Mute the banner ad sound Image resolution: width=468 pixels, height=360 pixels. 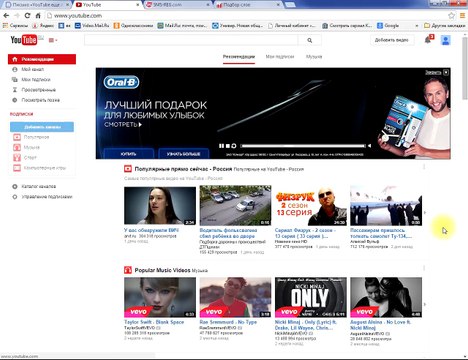tap(369, 146)
